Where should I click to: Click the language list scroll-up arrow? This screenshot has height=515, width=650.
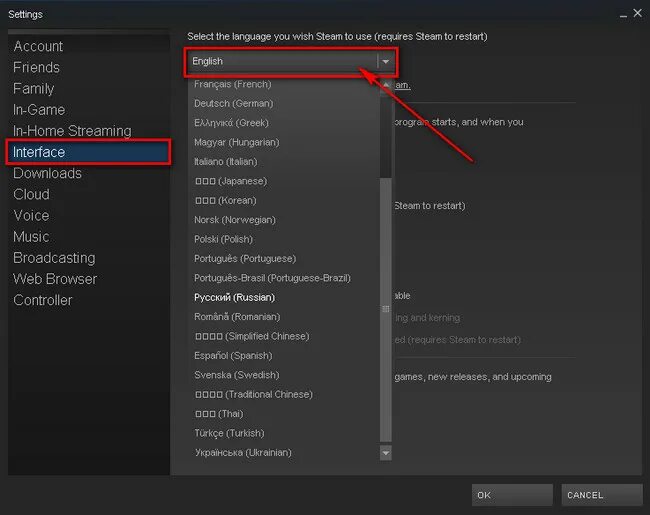[x=386, y=85]
